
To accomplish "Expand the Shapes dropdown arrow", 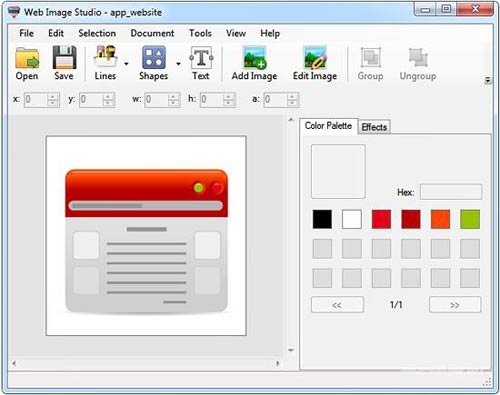I will [179, 64].
